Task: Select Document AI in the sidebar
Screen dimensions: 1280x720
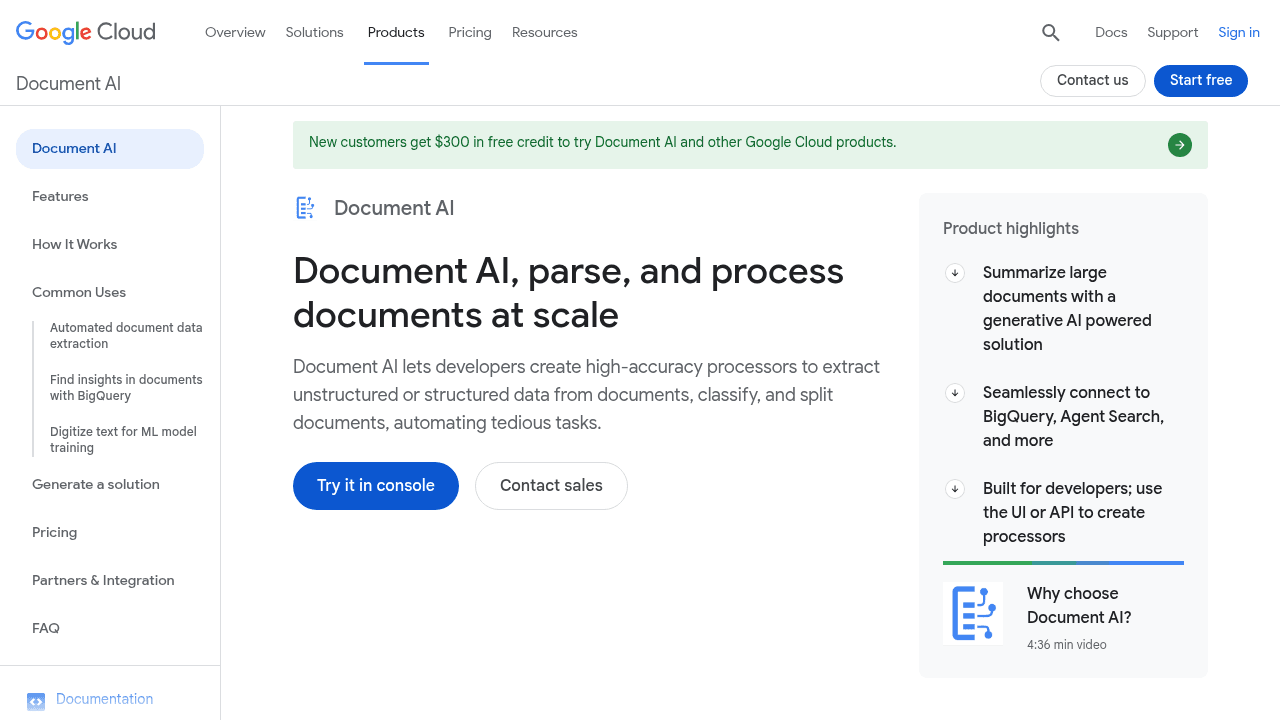Action: pos(110,149)
